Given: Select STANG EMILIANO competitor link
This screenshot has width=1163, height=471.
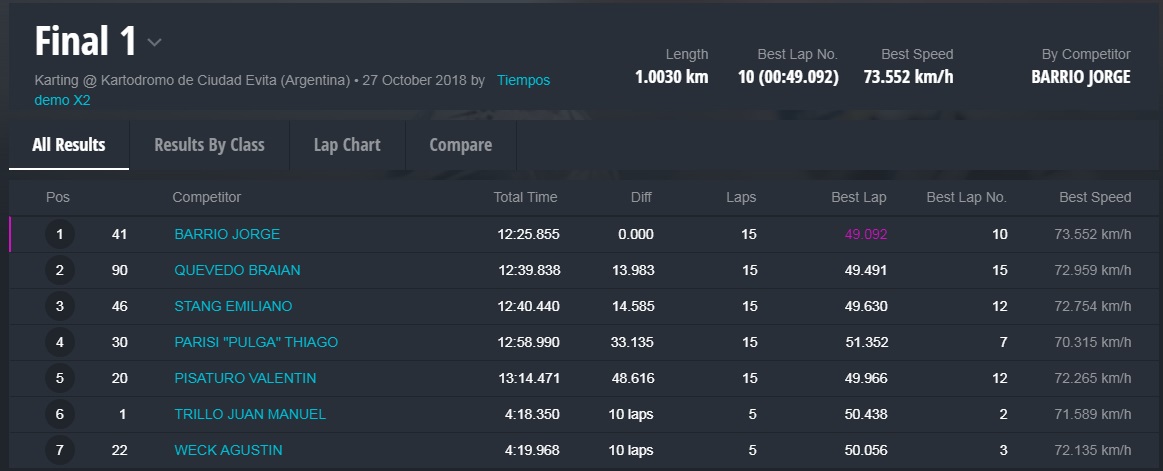Looking at the screenshot, I should tap(233, 306).
